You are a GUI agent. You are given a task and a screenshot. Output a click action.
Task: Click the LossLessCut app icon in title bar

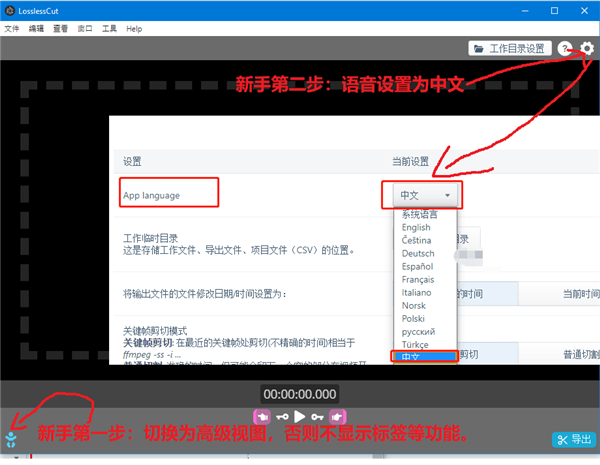(9, 11)
